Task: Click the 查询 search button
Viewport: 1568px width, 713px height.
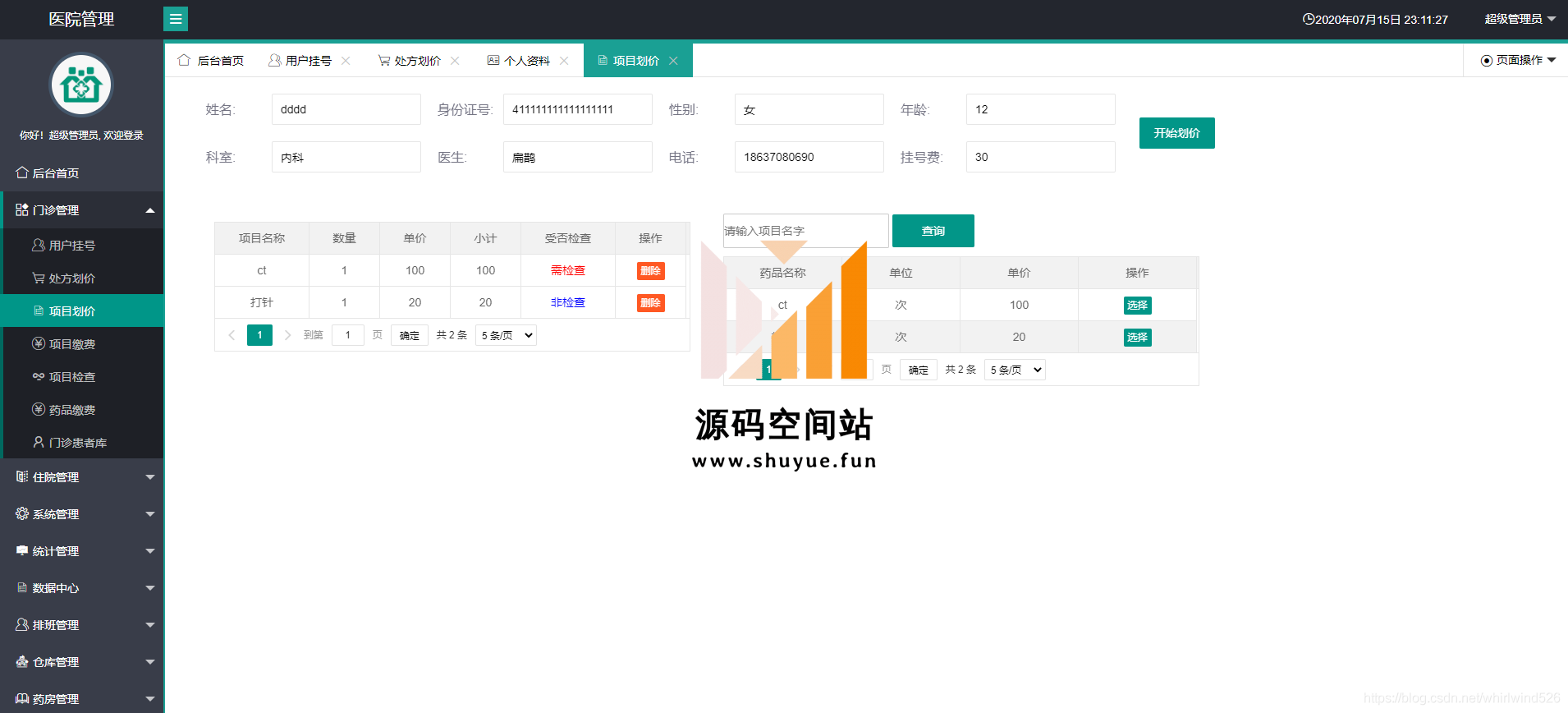Action: point(933,231)
